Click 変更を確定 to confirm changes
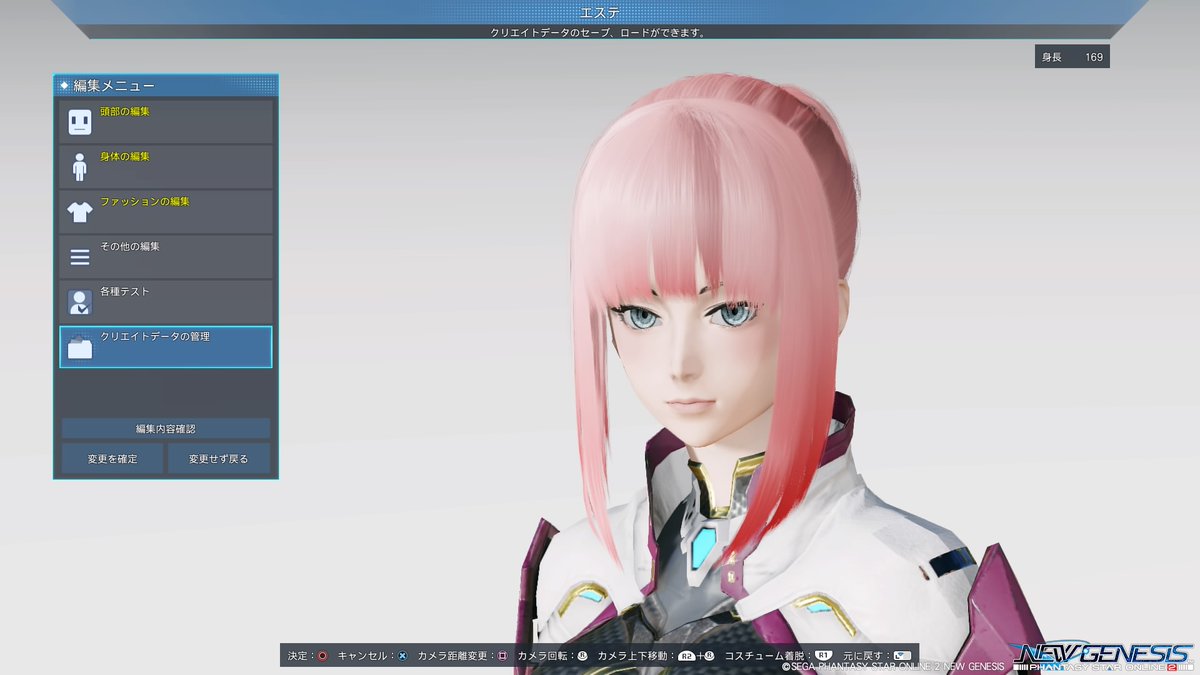The height and width of the screenshot is (675, 1200). pos(112,459)
